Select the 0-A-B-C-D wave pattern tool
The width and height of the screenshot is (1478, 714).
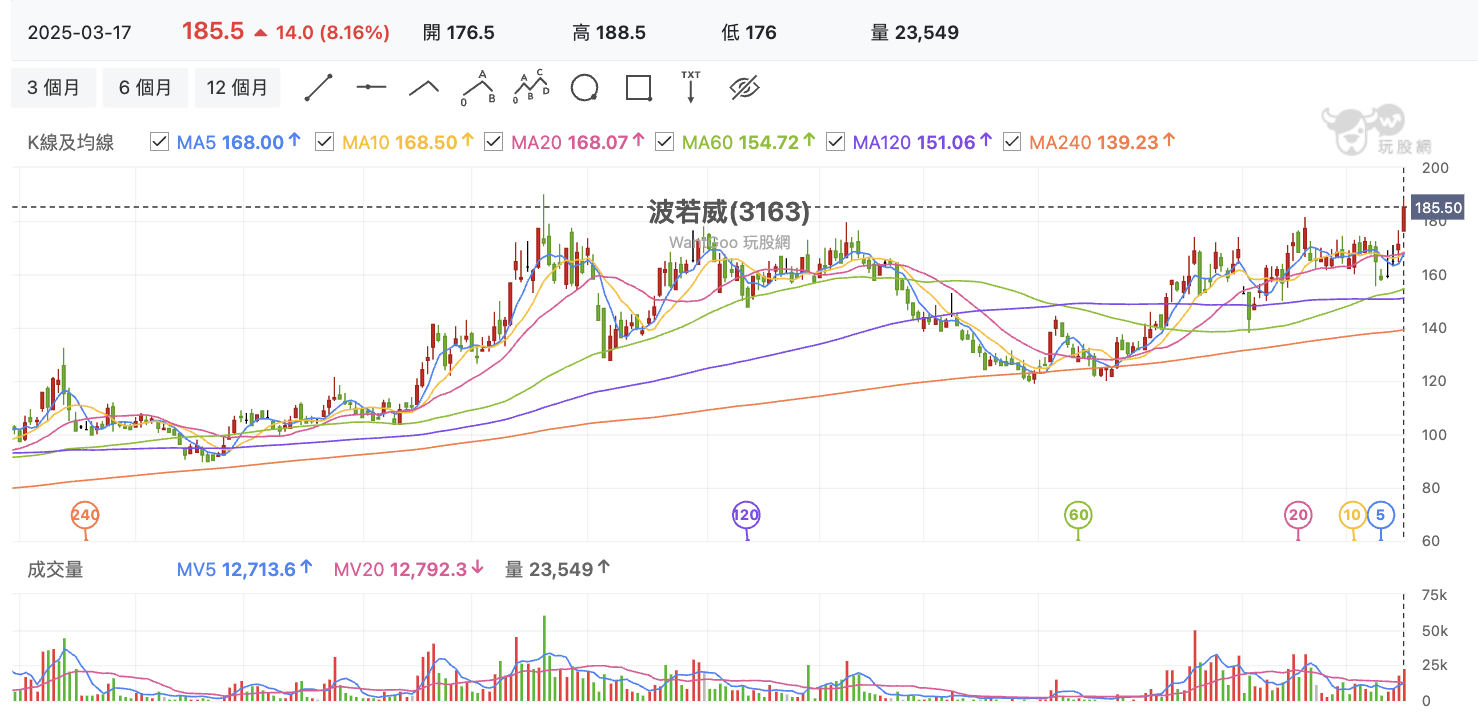click(x=532, y=87)
